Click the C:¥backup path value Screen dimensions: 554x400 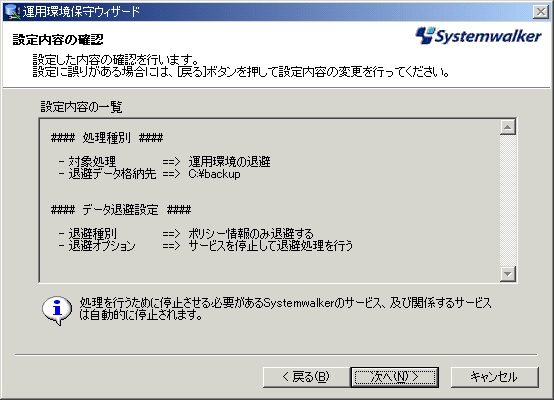[x=214, y=174]
